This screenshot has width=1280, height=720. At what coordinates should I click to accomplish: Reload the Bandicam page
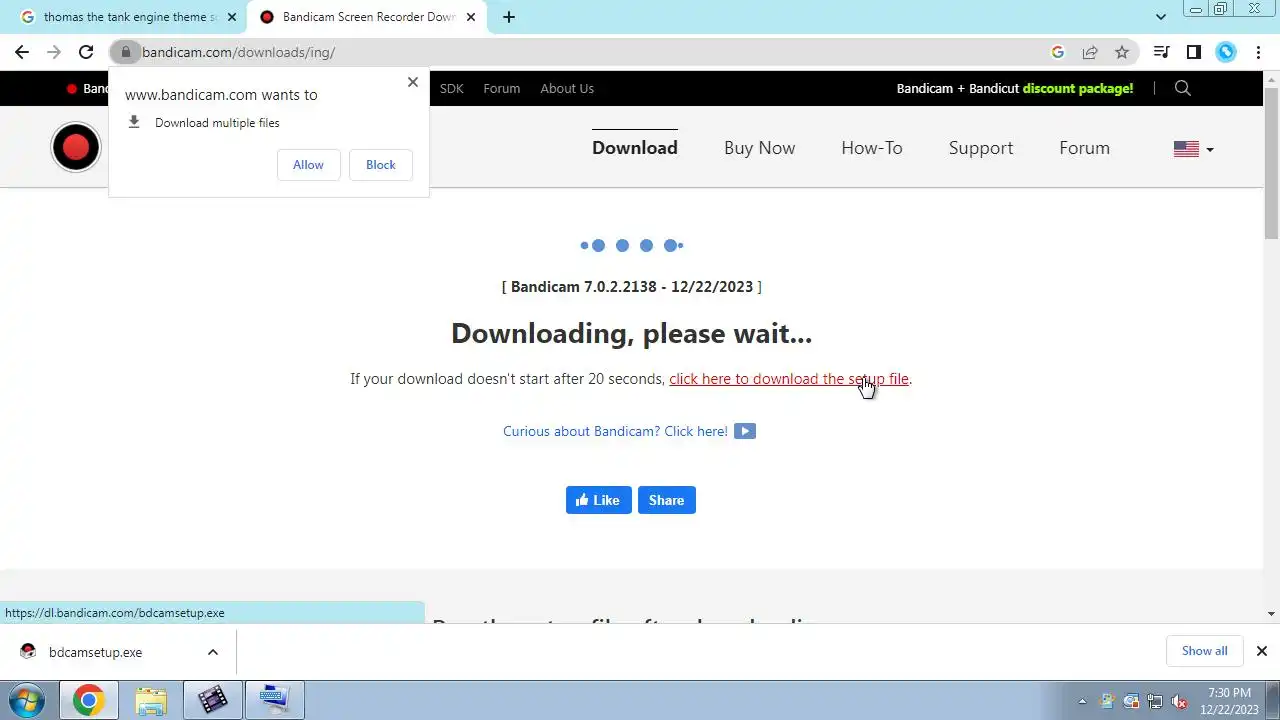86,52
